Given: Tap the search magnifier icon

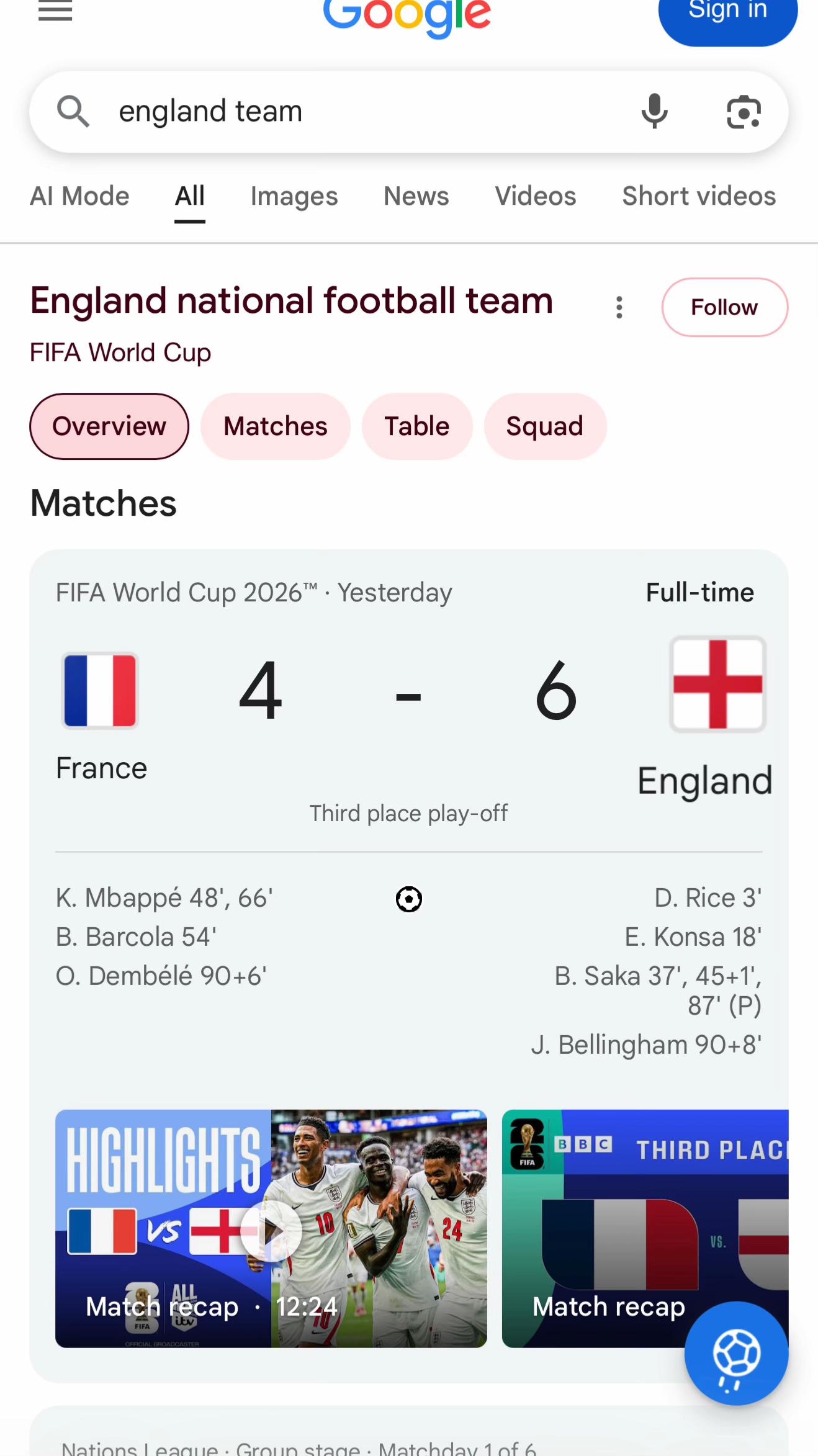Looking at the screenshot, I should pos(73,112).
